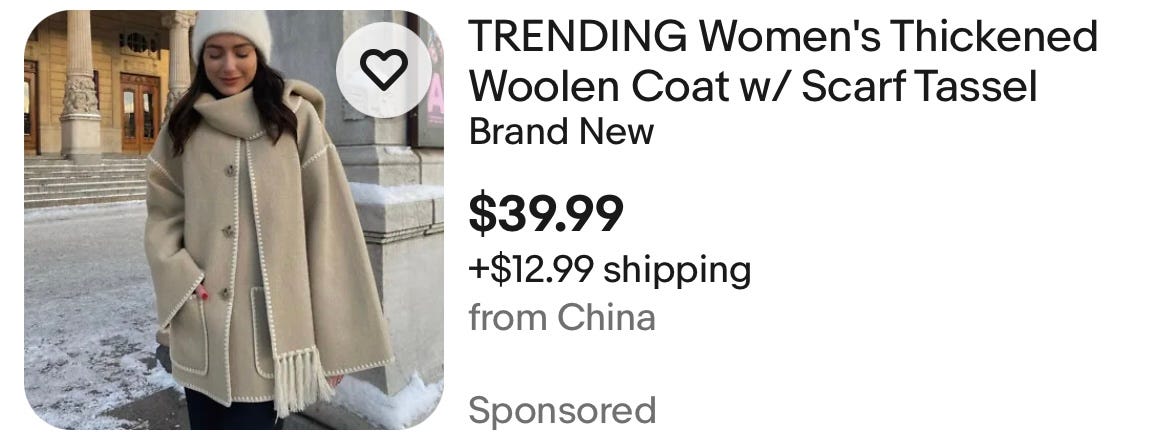Click the Sponsored label
This screenshot has height=441, width=1170.
coord(562,411)
